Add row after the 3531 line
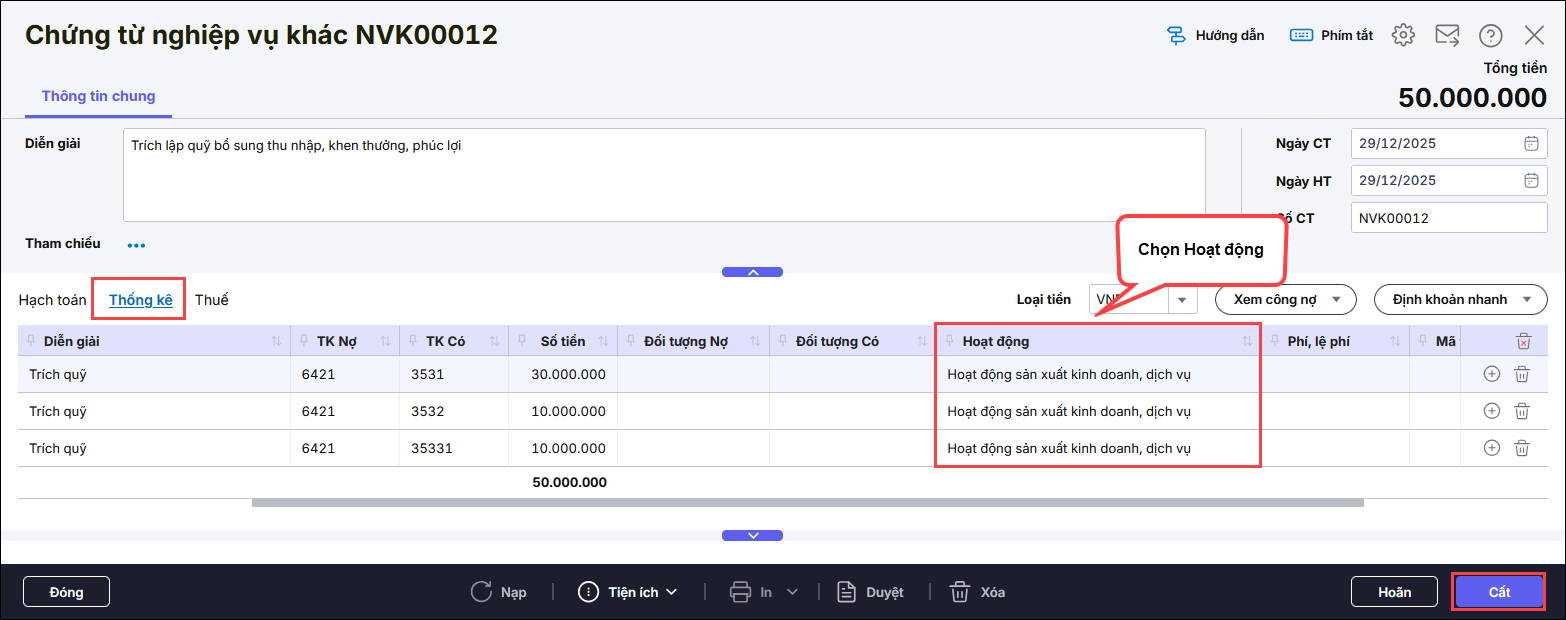 point(1491,374)
